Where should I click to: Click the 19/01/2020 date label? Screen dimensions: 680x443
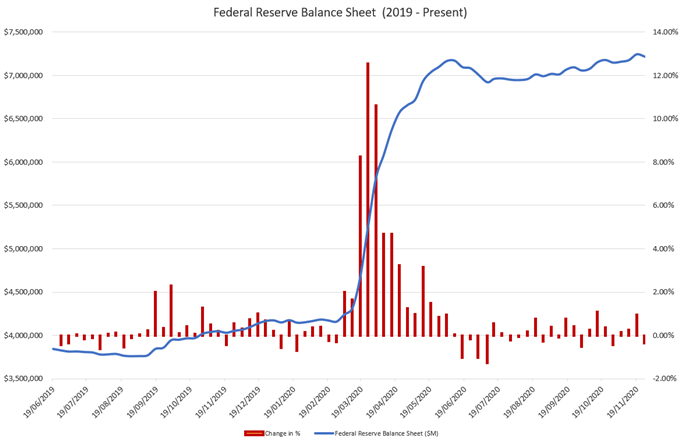tap(279, 402)
